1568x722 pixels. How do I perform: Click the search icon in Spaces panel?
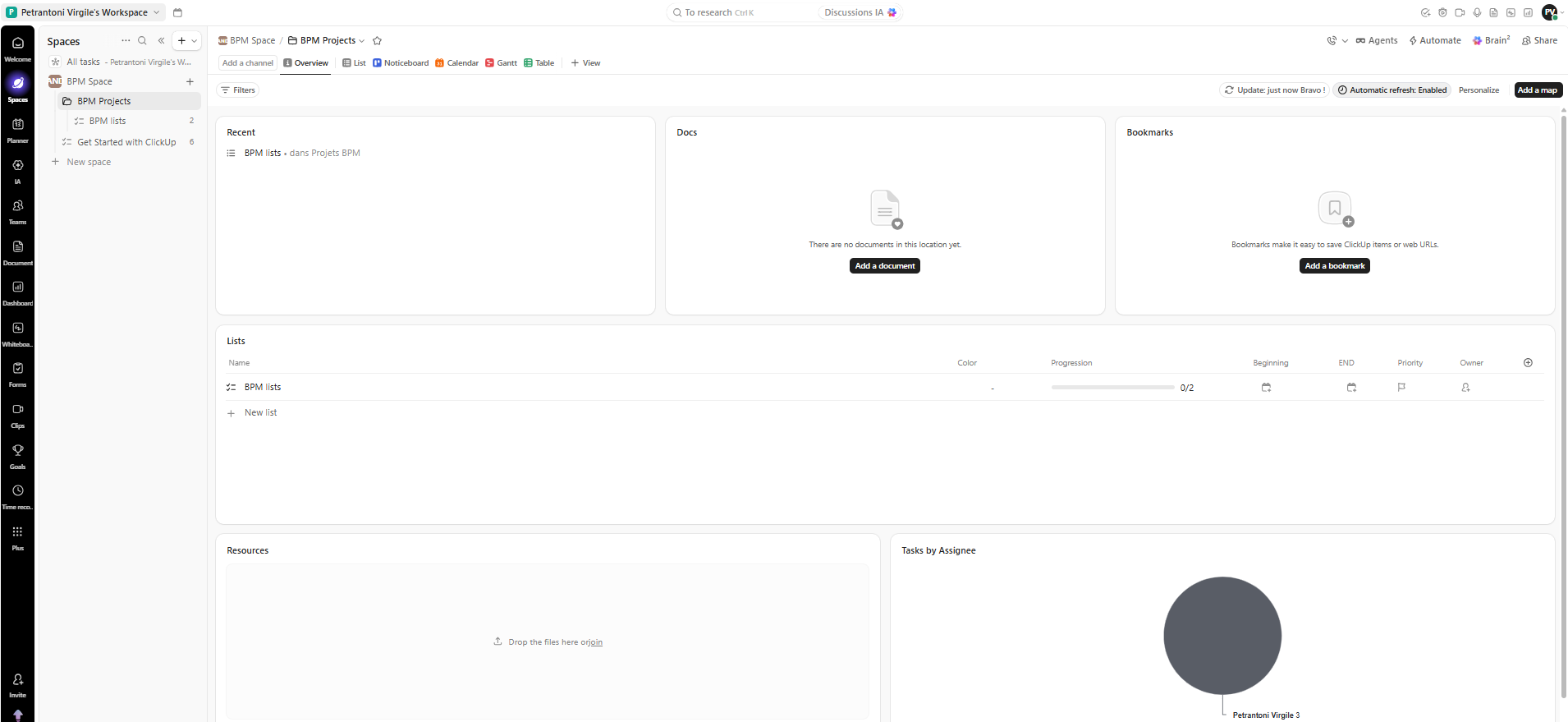pyautogui.click(x=142, y=40)
